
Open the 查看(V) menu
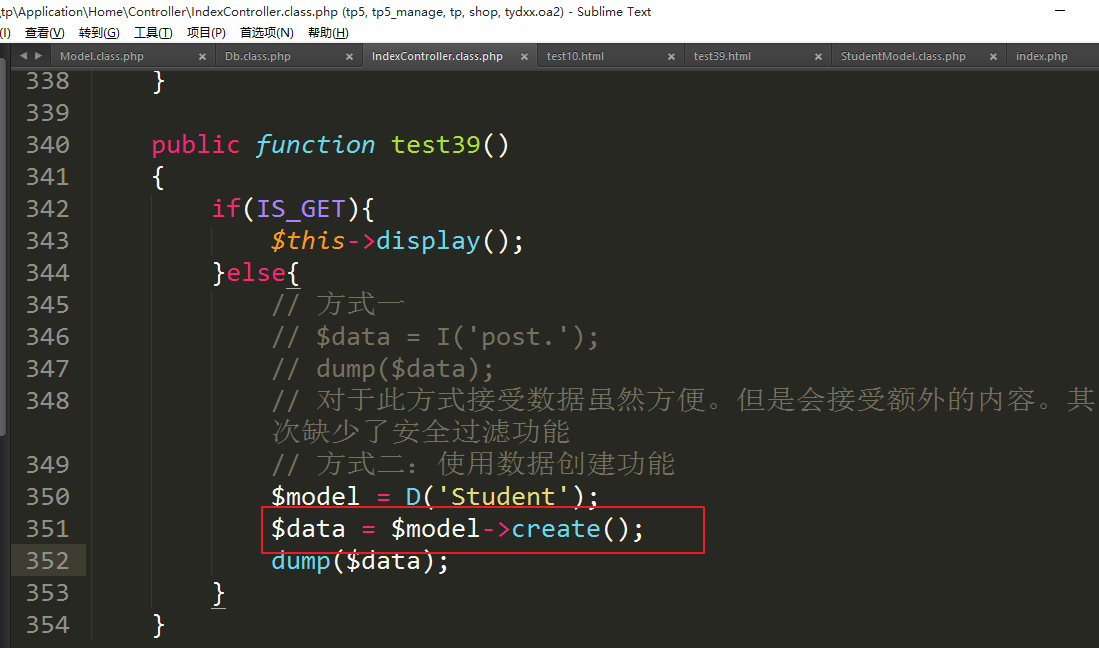tap(44, 33)
